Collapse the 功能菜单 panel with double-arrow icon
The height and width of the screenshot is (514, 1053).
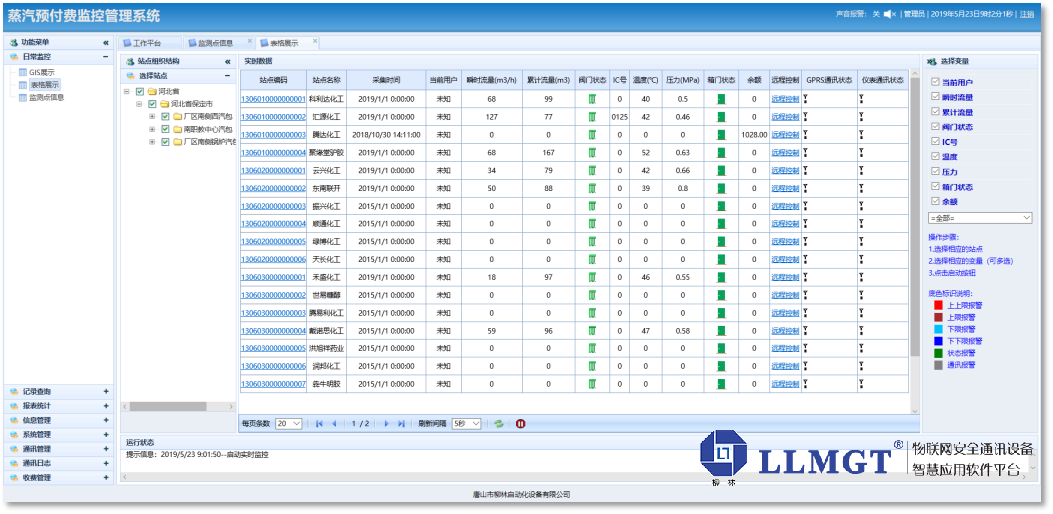[x=106, y=43]
